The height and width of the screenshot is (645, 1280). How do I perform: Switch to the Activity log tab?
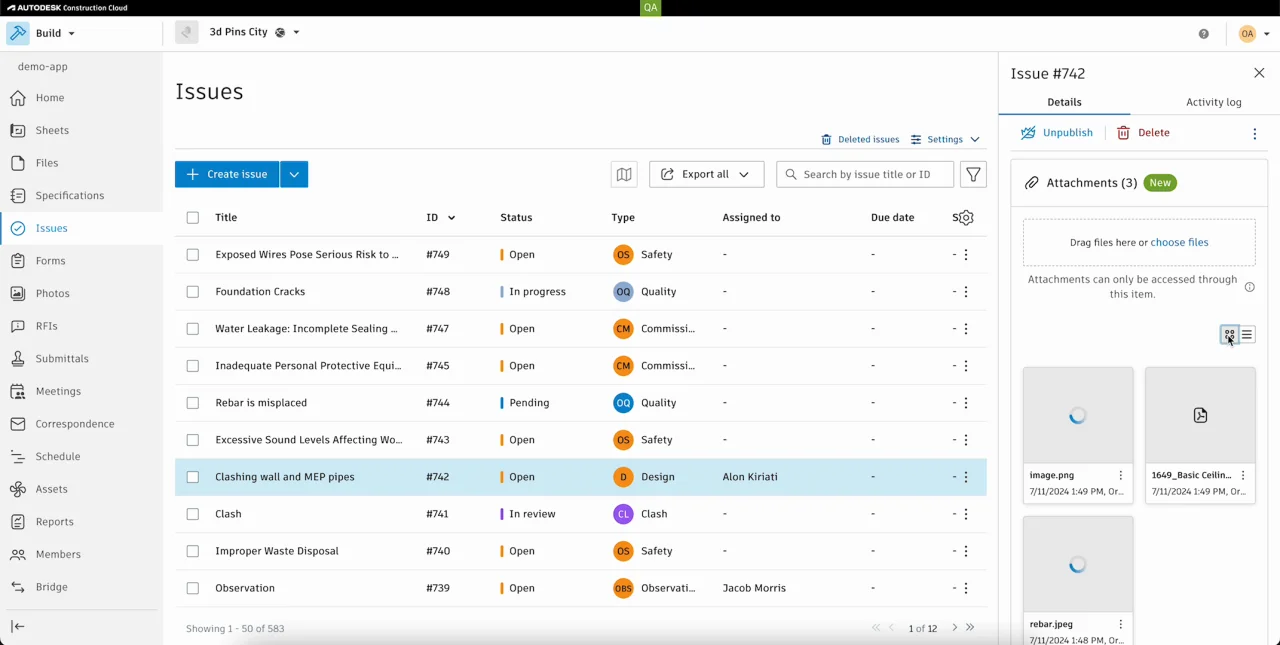(x=1213, y=102)
